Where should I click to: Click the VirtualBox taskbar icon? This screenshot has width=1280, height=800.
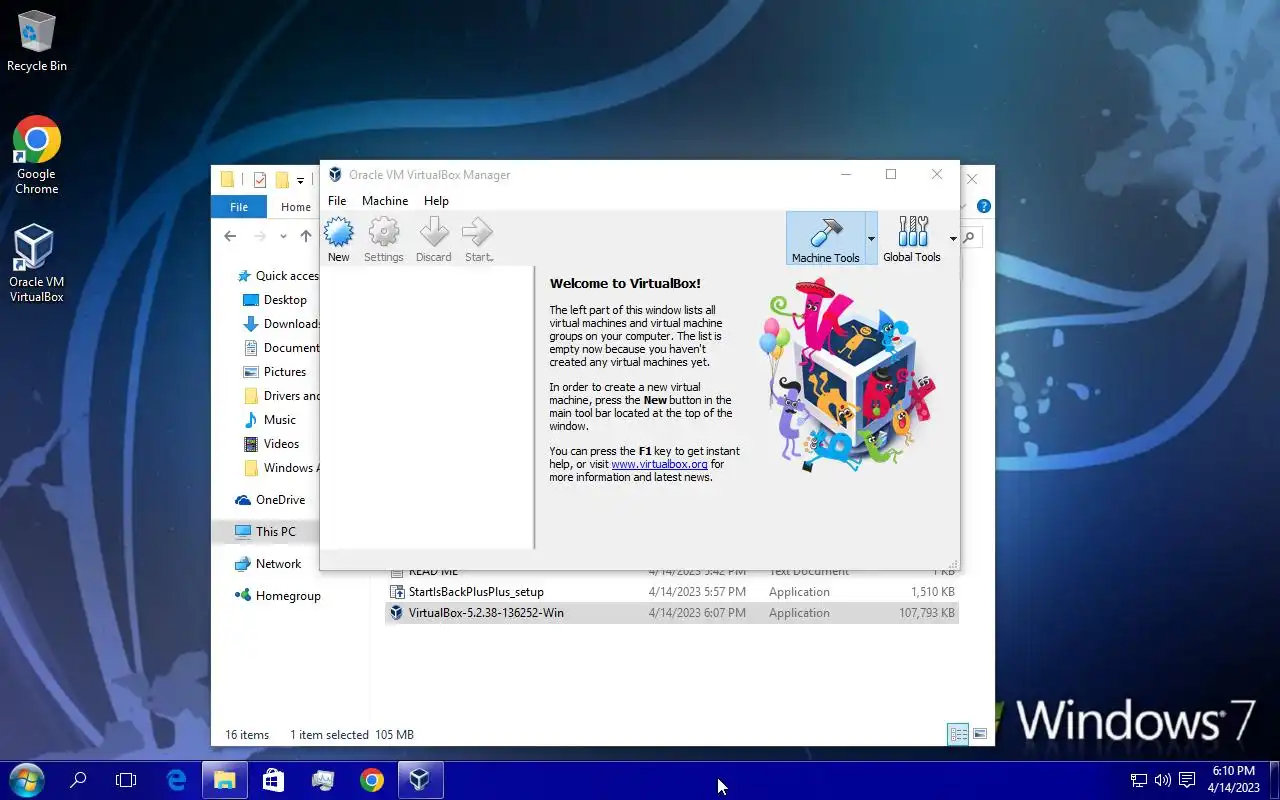[x=420, y=780]
